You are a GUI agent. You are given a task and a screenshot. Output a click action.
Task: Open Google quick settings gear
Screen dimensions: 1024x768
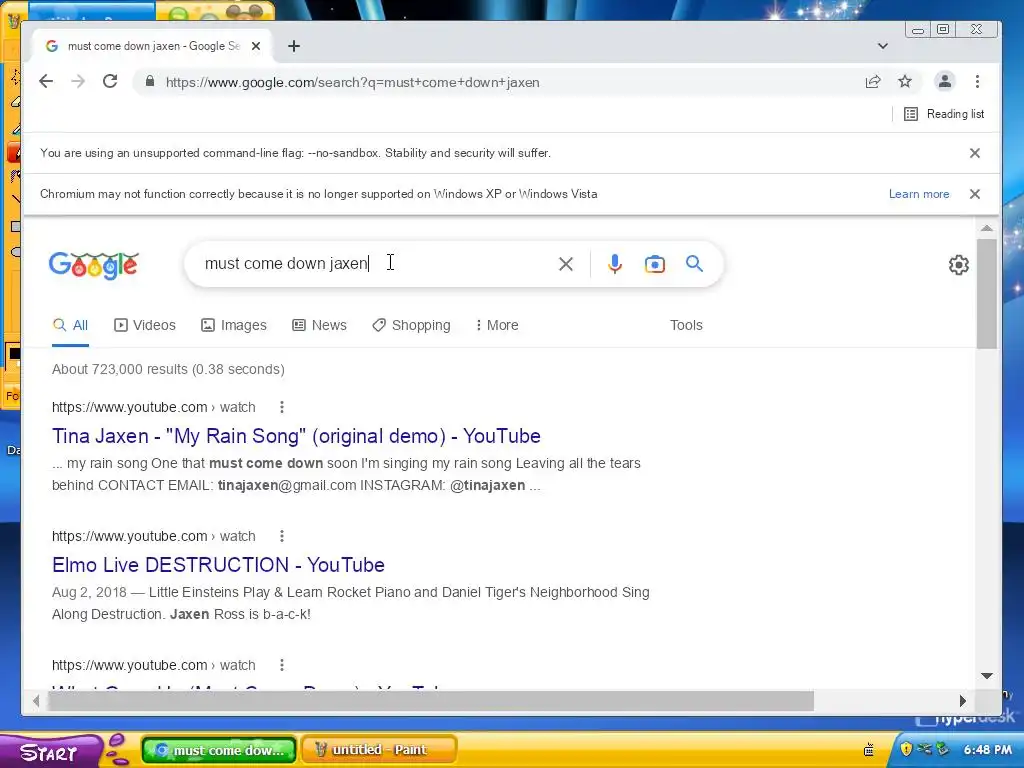coord(958,265)
